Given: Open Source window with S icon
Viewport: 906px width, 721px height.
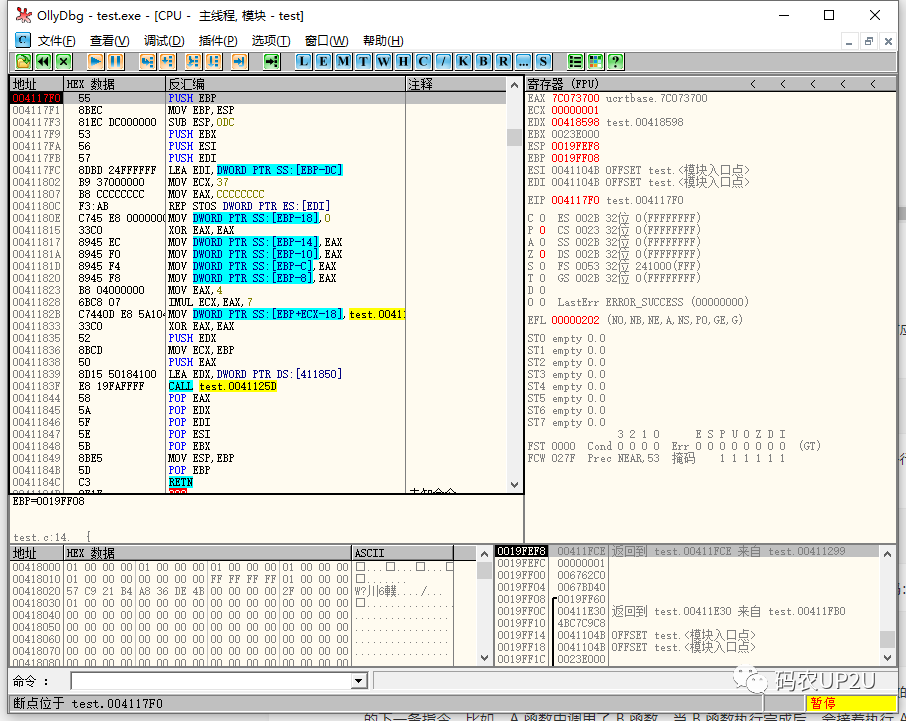Looking at the screenshot, I should point(543,61).
